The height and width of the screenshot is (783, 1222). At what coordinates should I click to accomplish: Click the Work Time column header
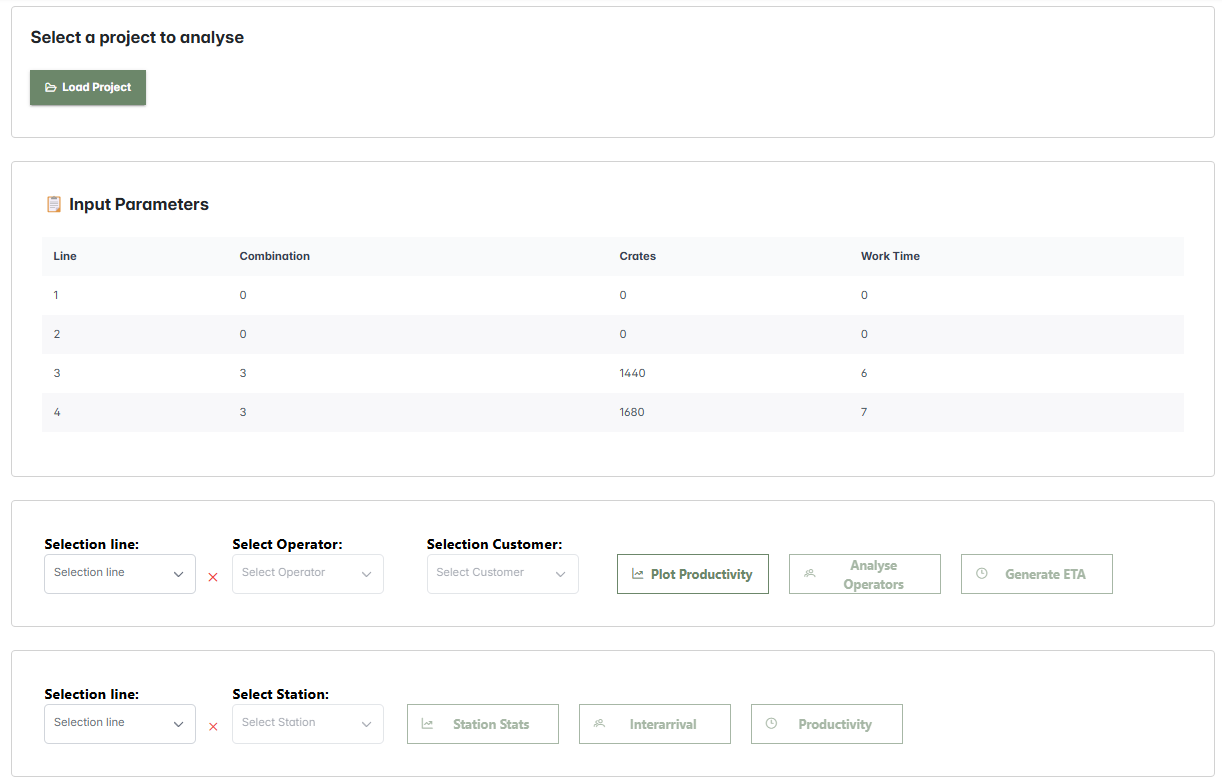(x=890, y=256)
